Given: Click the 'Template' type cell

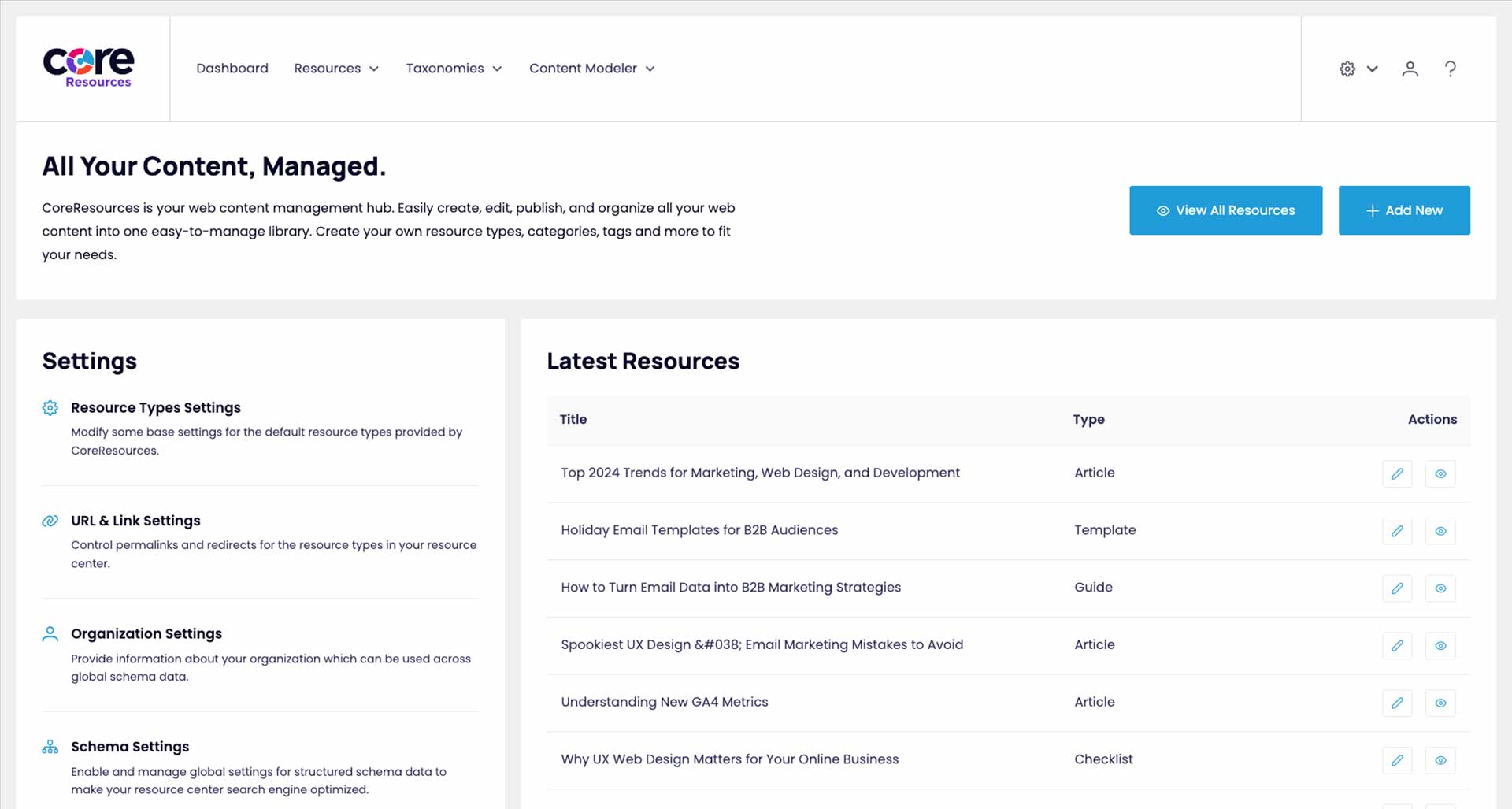Looking at the screenshot, I should point(1105,530).
